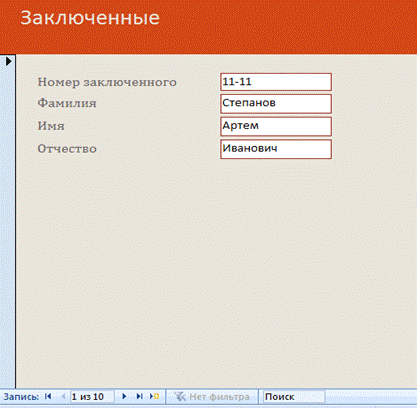Click the 'Запись:' navigation label
417x408 pixels.
[x=21, y=397]
